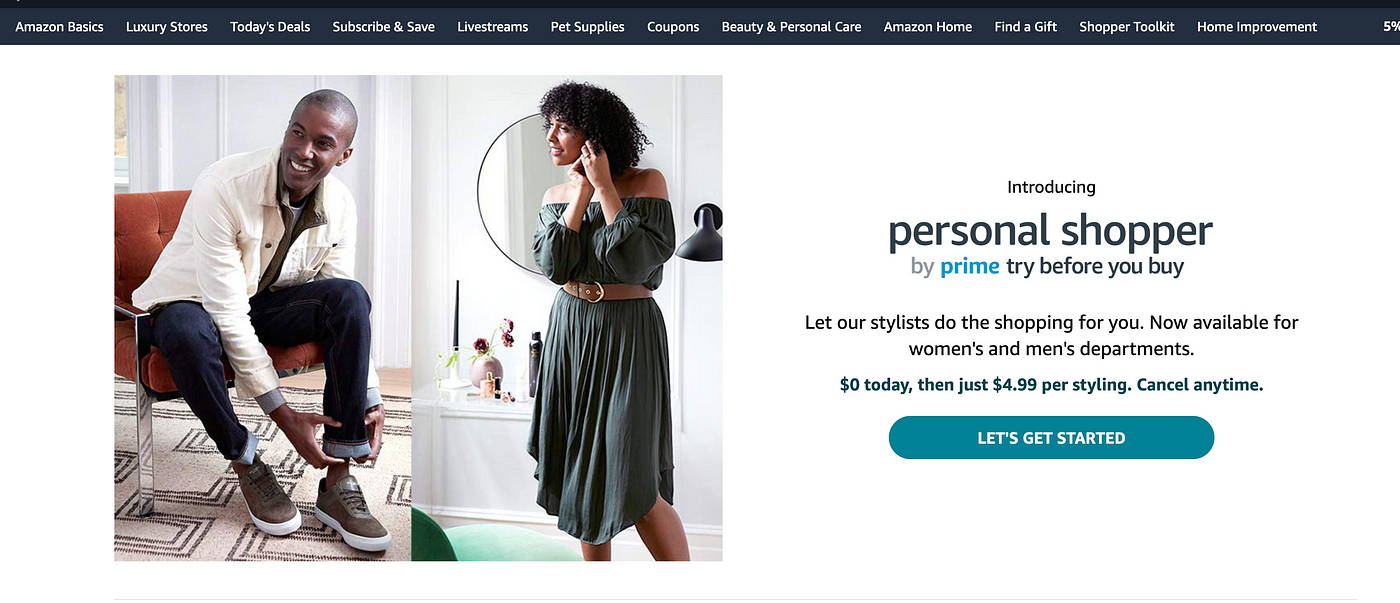Click the personal shopper heading
Image resolution: width=1400 pixels, height=603 pixels.
(x=1050, y=231)
